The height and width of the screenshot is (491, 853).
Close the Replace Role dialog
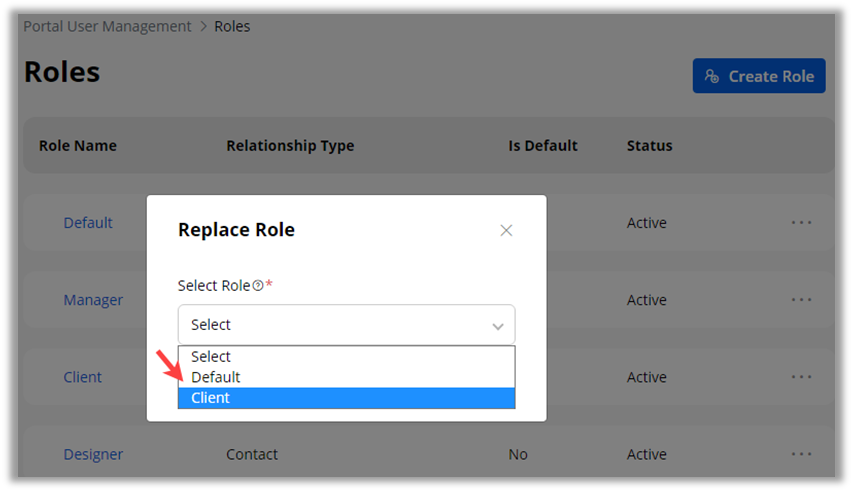(506, 230)
